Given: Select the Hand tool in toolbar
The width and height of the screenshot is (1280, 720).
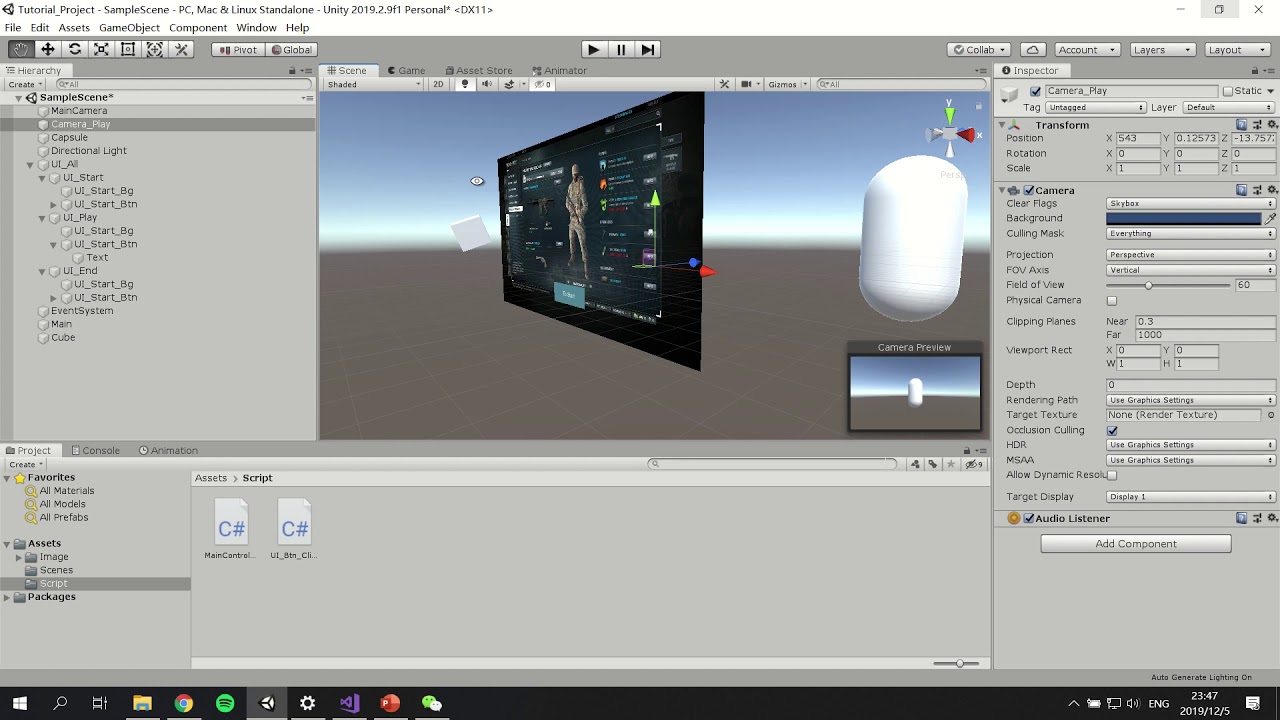Looking at the screenshot, I should click(x=21, y=49).
